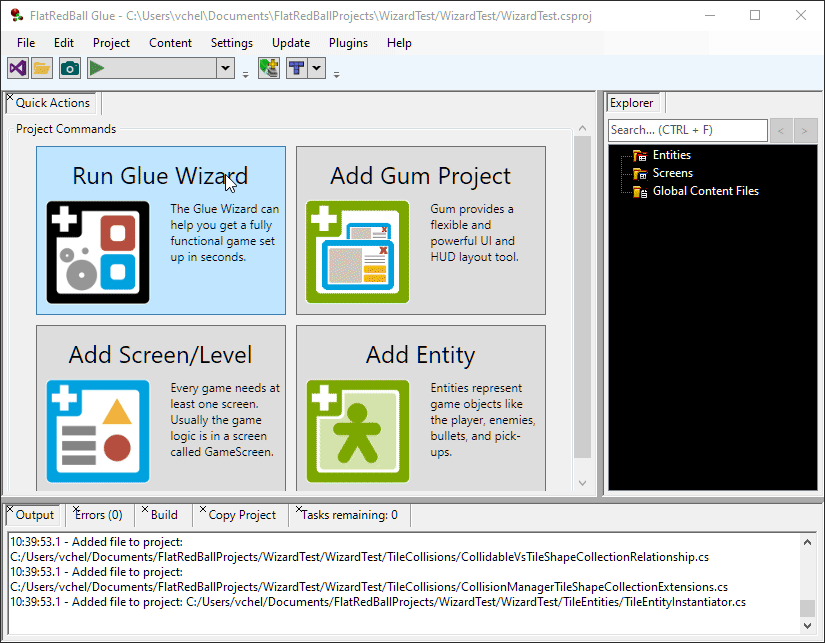Click the Explorer forward navigation button
The image size is (825, 643).
coord(805,130)
